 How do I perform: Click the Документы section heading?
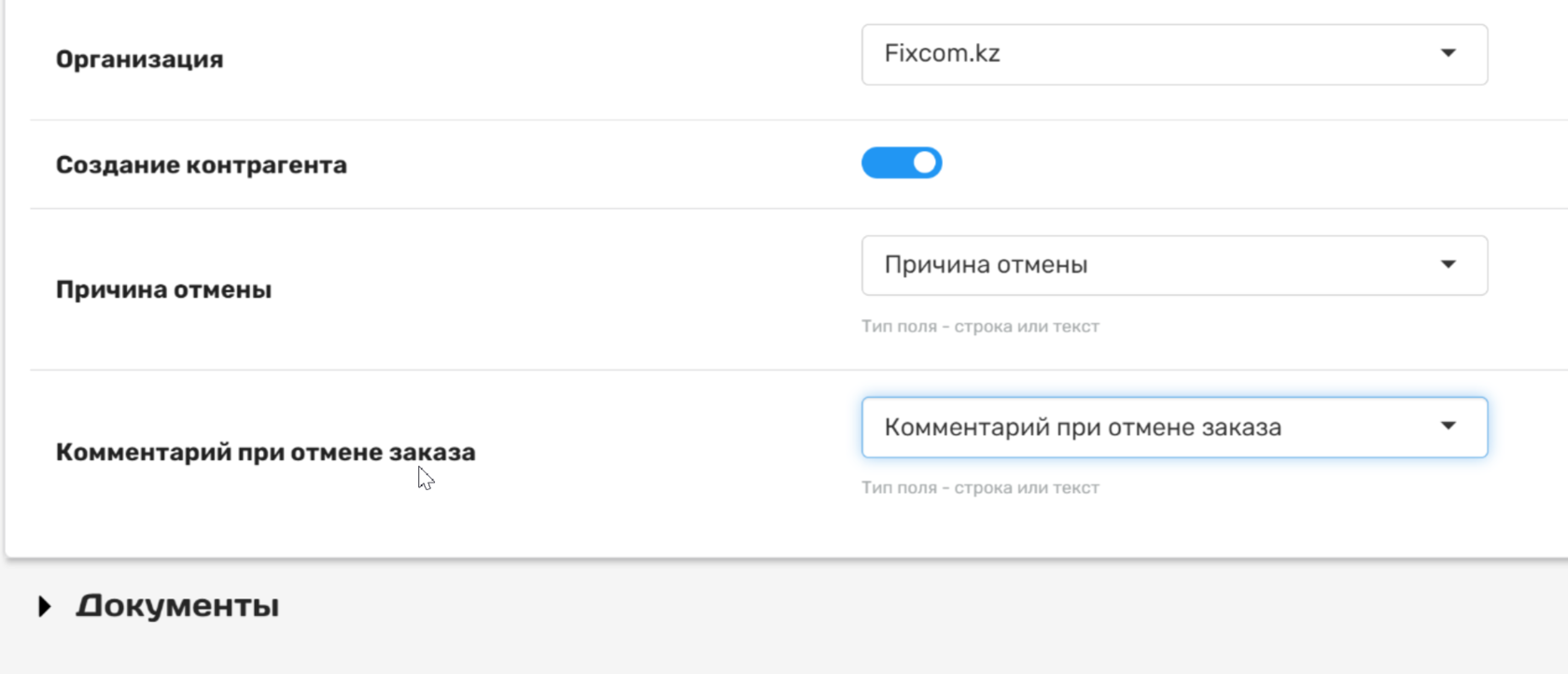pyautogui.click(x=177, y=606)
